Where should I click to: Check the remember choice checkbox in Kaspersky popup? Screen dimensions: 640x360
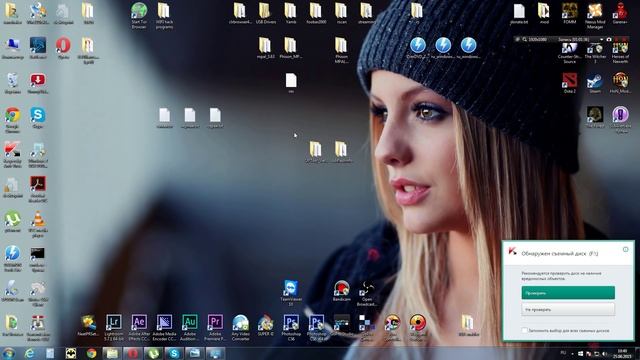click(x=524, y=330)
